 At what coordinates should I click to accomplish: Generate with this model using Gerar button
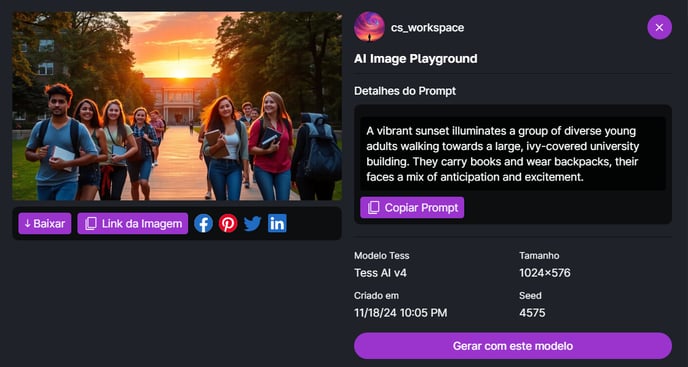(x=512, y=346)
